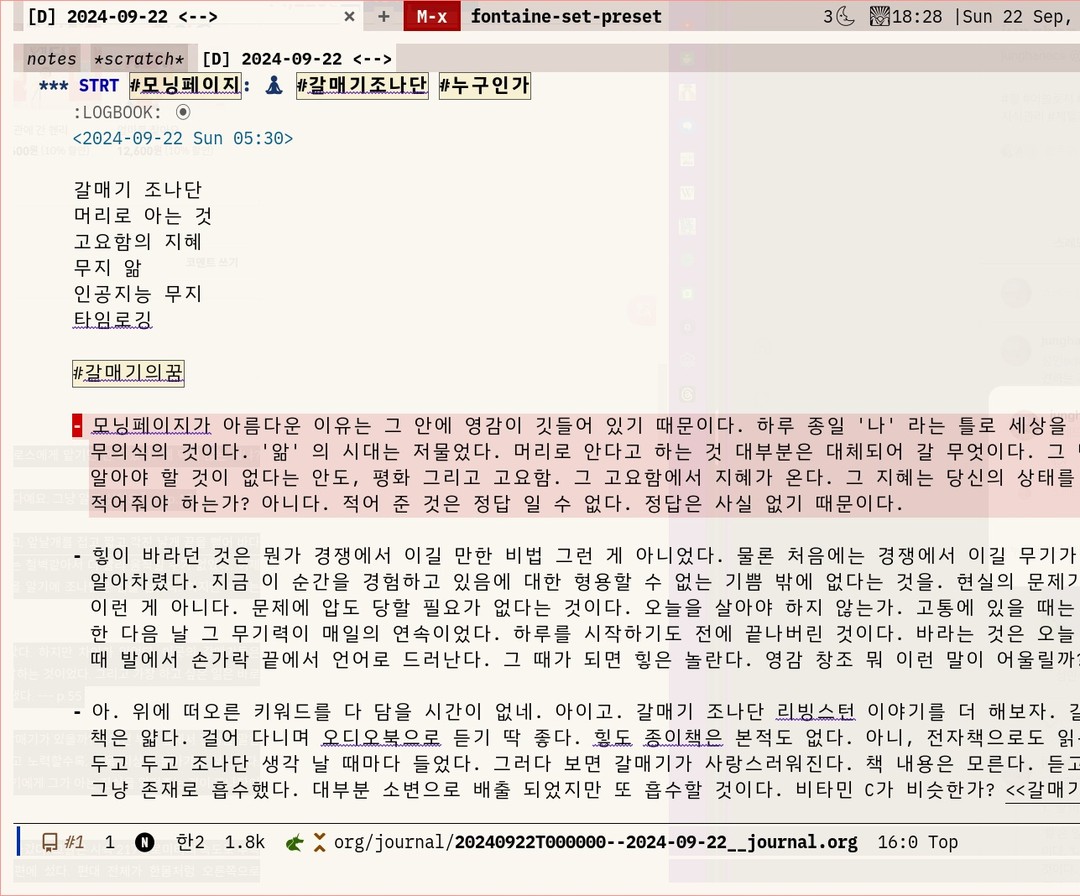The height and width of the screenshot is (896, 1080).
Task: Close the [D] 2024-09-22 tab
Action: tap(349, 16)
